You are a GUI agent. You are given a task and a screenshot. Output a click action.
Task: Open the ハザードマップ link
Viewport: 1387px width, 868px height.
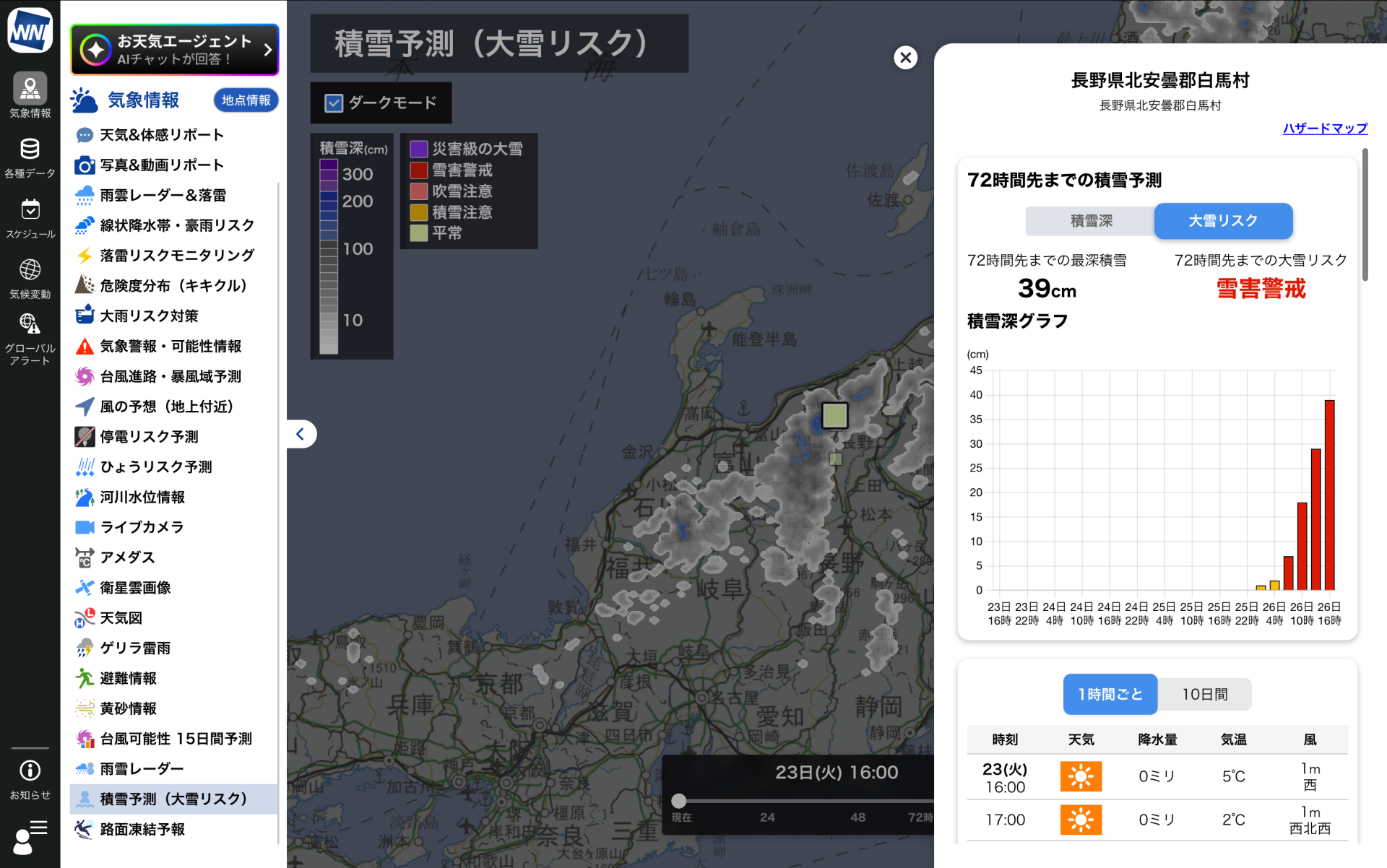point(1324,129)
